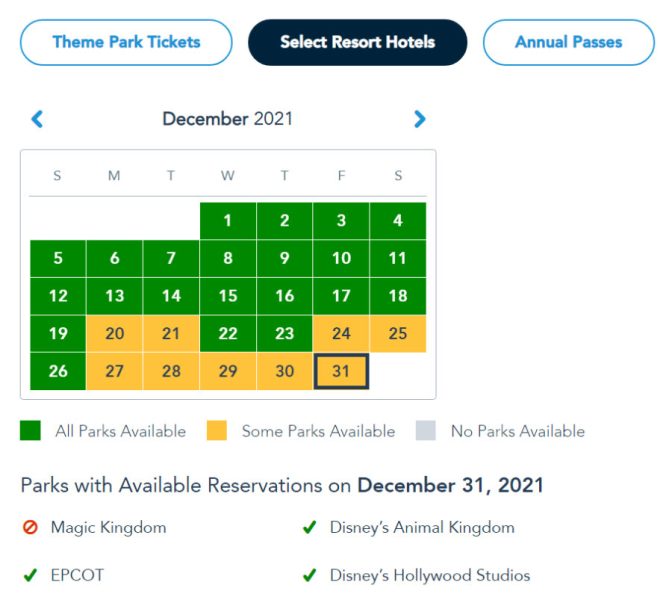Click Disney's Animal Kingdom checkmark icon
Image resolution: width=672 pixels, height=600 pixels.
tap(310, 527)
